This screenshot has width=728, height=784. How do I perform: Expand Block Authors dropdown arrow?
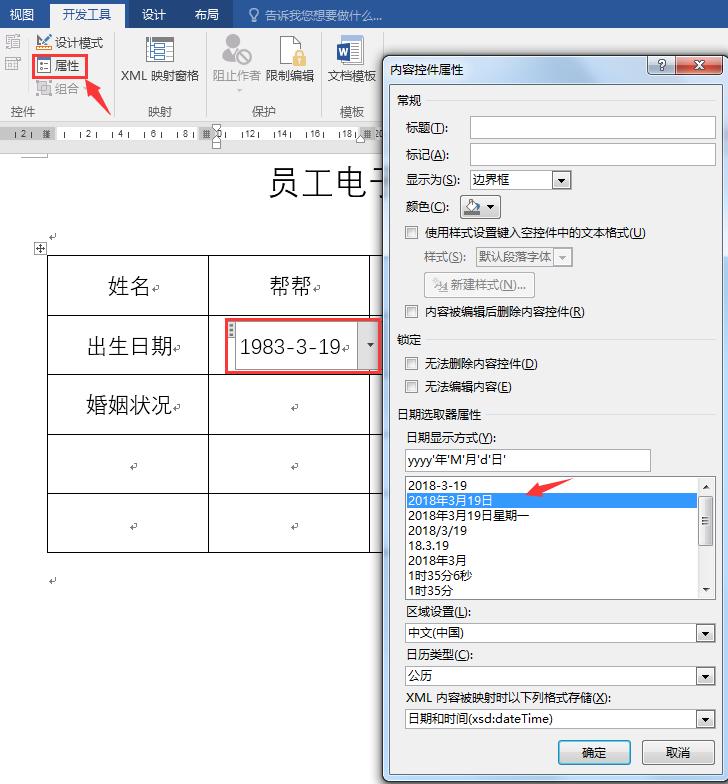[x=239, y=90]
